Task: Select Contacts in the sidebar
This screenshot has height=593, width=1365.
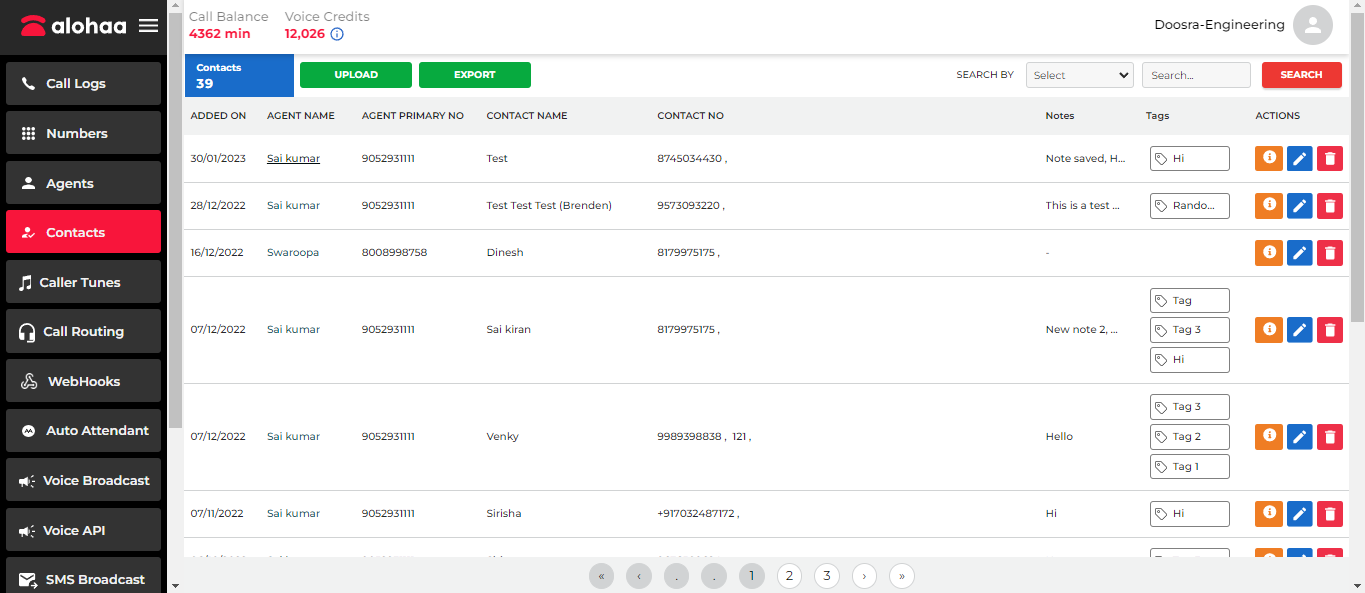Action: click(83, 232)
